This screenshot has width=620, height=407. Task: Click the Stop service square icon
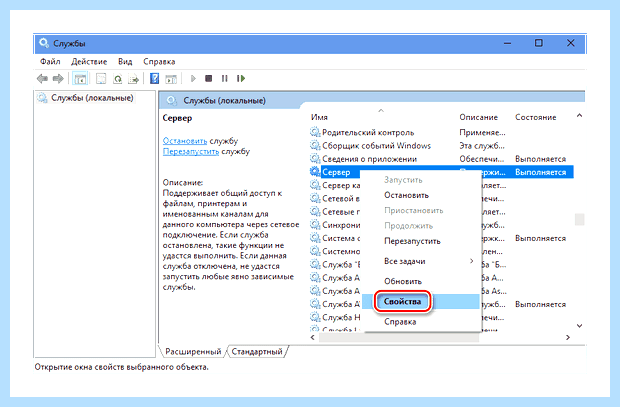pyautogui.click(x=208, y=78)
